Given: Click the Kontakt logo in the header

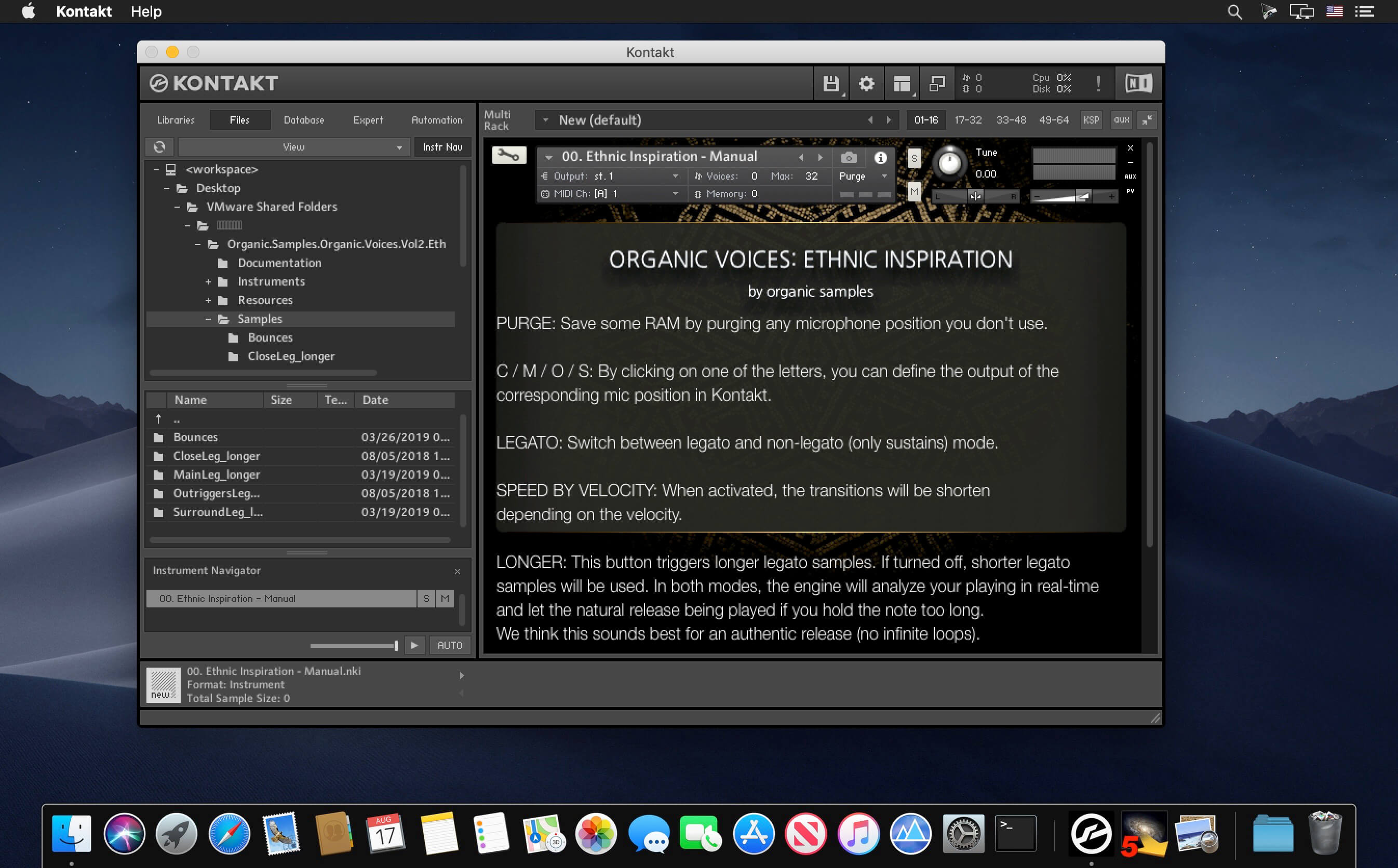Looking at the screenshot, I should 213,83.
